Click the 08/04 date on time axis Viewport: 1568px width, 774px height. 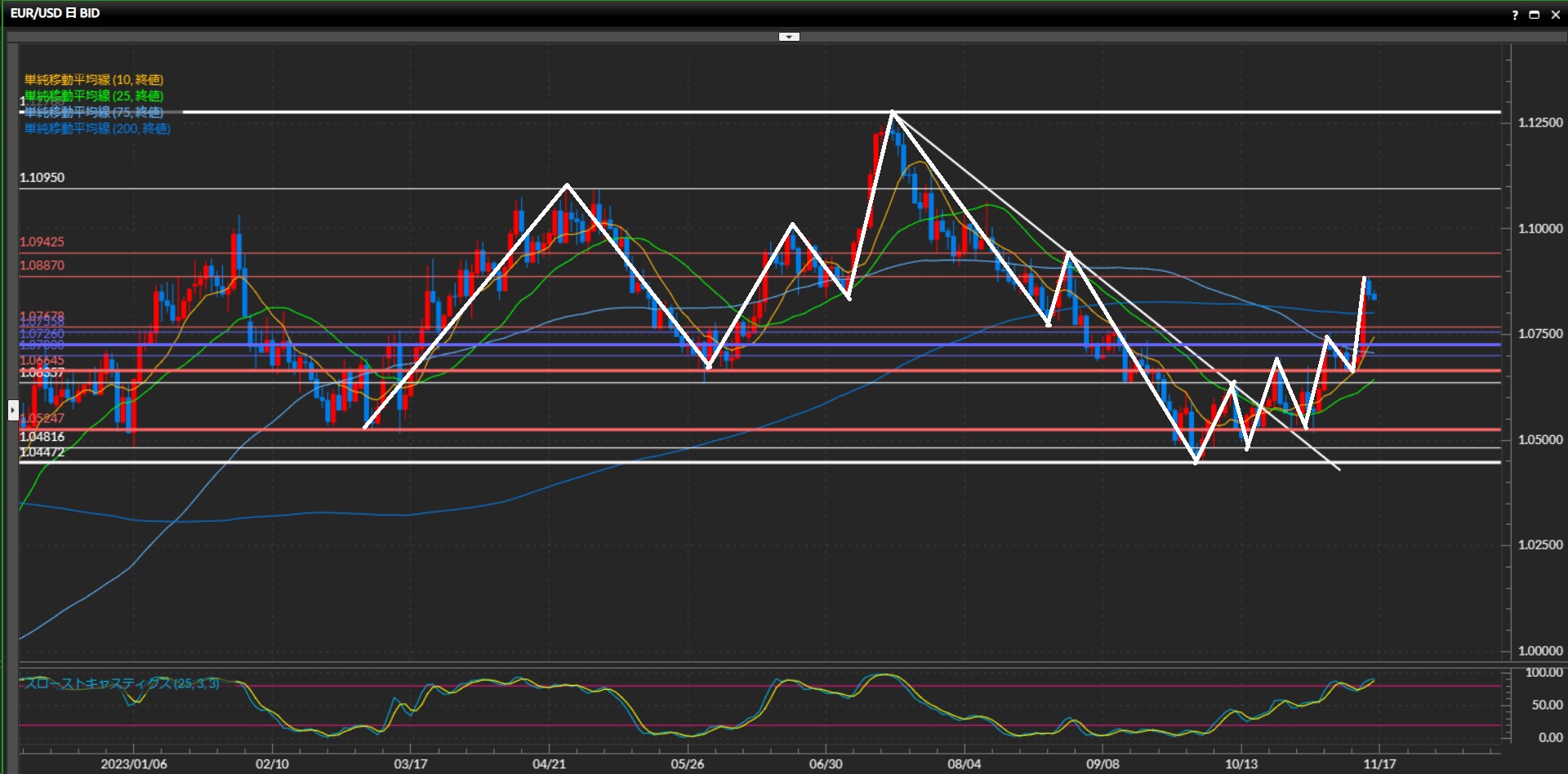click(x=964, y=763)
